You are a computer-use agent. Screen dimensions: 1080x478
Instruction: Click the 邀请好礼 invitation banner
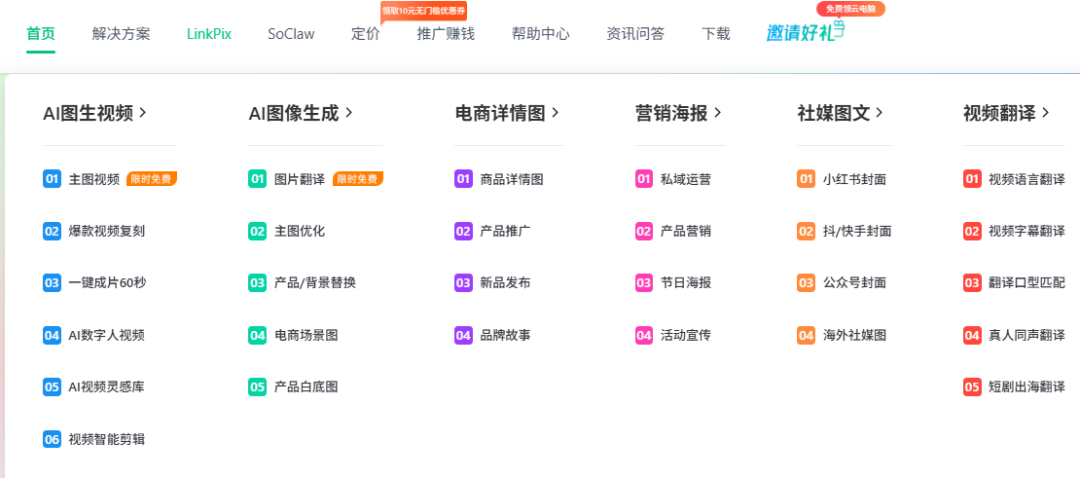[805, 32]
